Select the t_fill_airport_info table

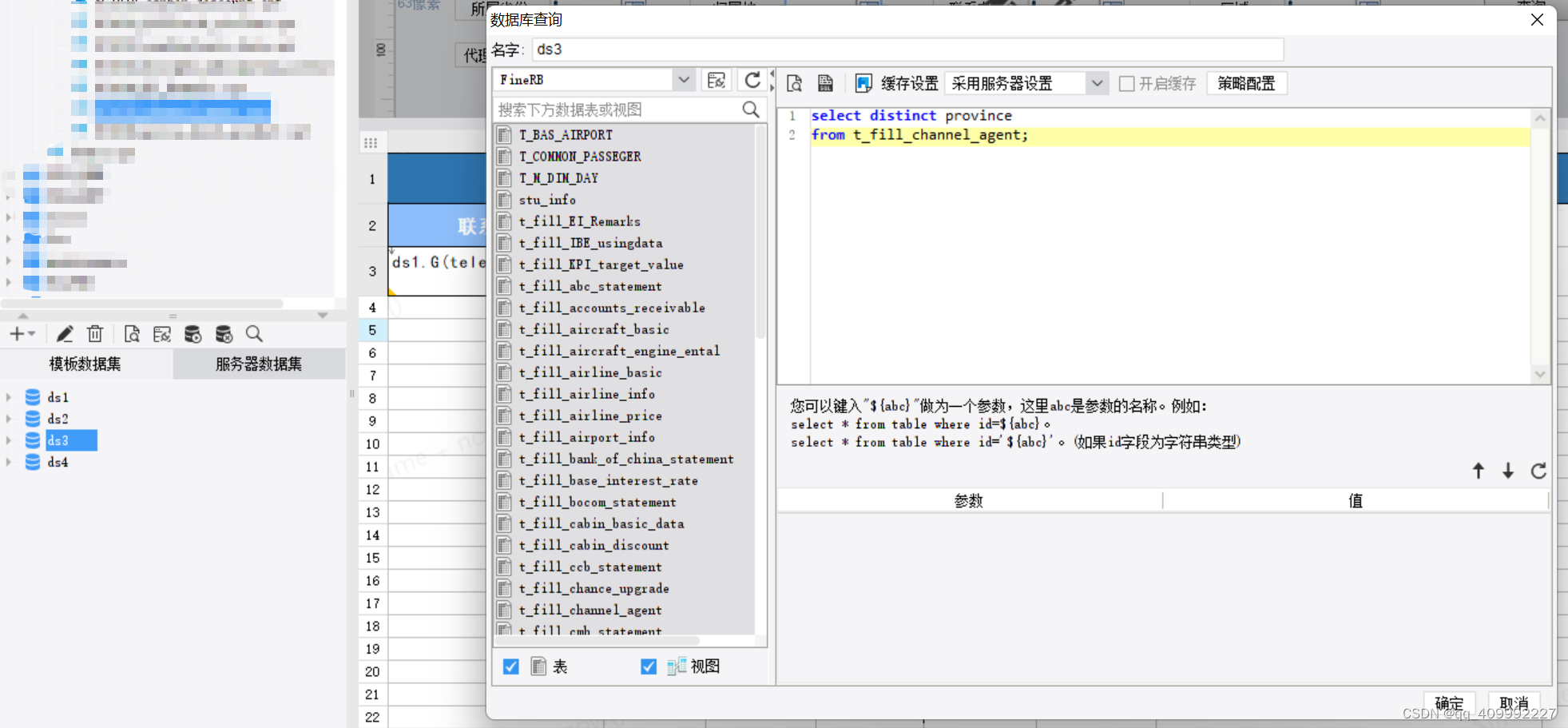(x=586, y=437)
